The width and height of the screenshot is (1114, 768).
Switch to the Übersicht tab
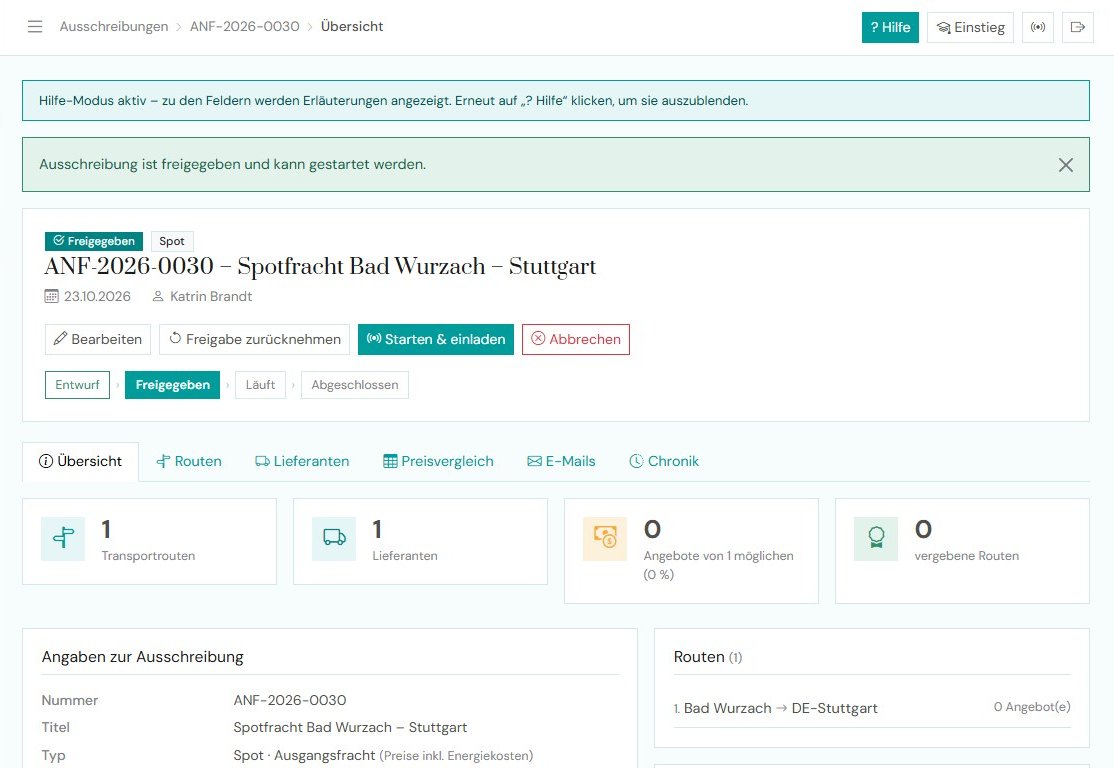tap(80, 462)
